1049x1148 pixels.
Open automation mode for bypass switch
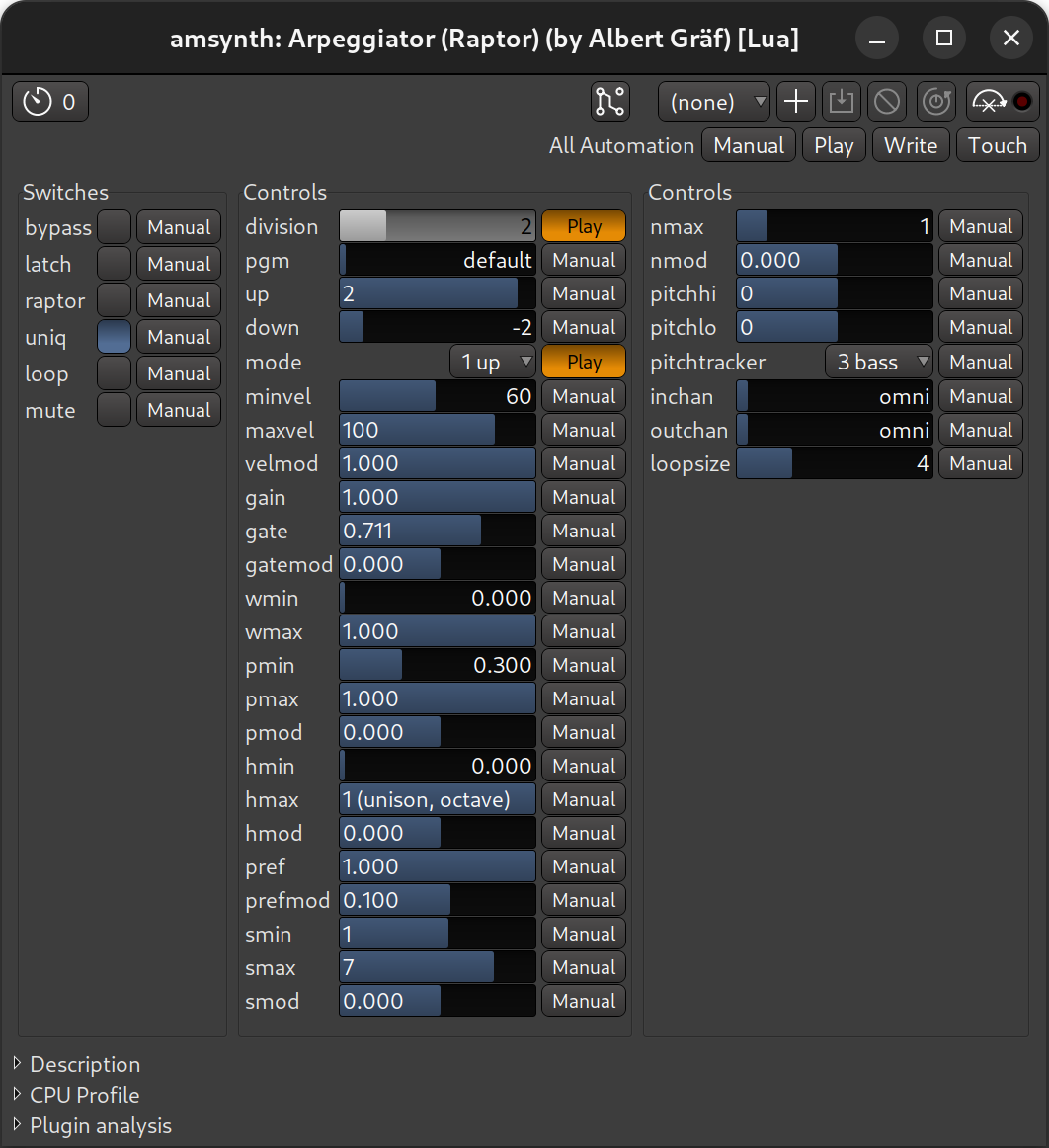click(x=179, y=227)
